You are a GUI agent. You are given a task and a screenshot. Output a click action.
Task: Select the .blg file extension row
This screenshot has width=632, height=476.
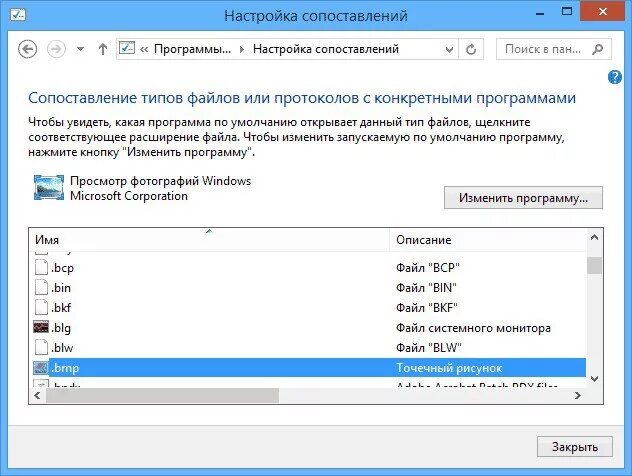[308, 328]
